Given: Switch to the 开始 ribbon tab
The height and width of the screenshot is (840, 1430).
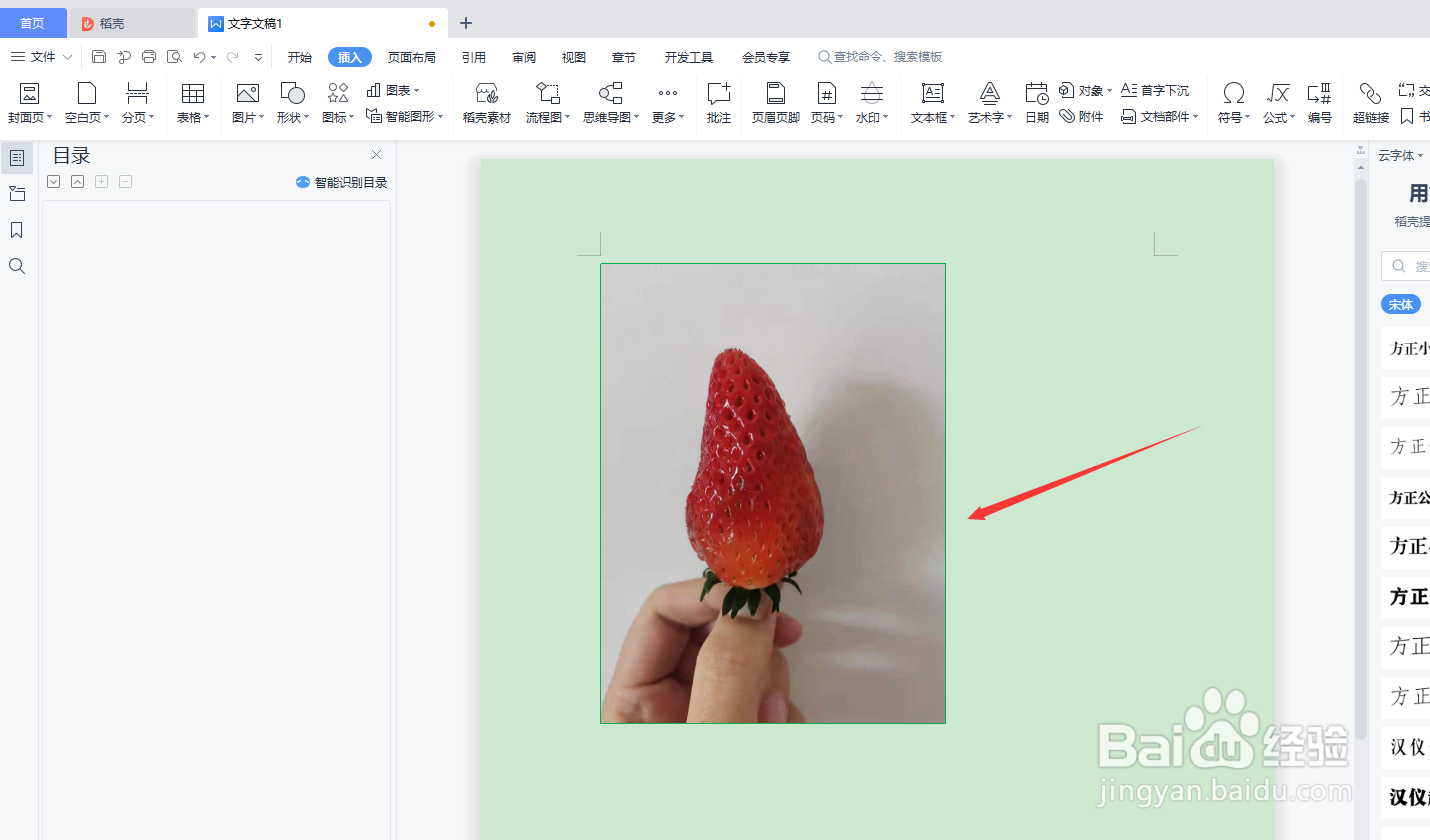Looking at the screenshot, I should tap(300, 57).
